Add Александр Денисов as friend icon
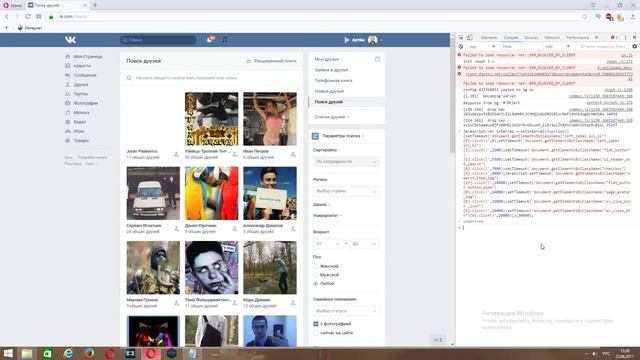Viewport: 640px width, 360px height. pyautogui.click(x=293, y=229)
